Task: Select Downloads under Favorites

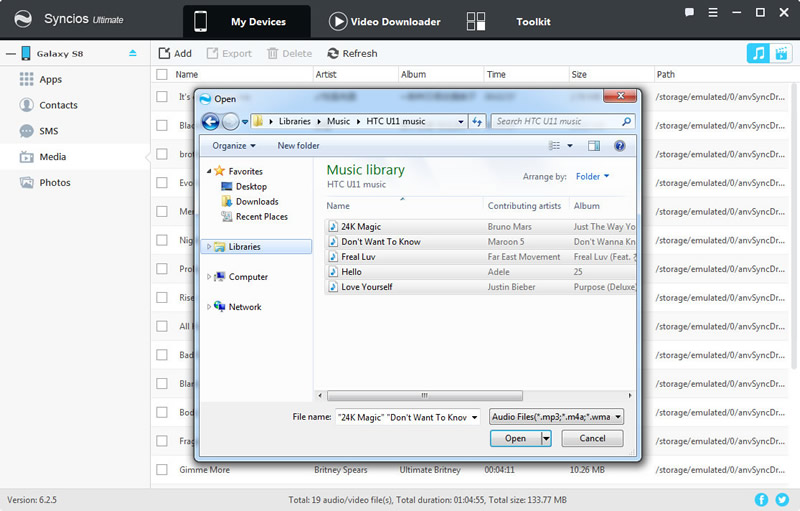Action: [x=250, y=201]
